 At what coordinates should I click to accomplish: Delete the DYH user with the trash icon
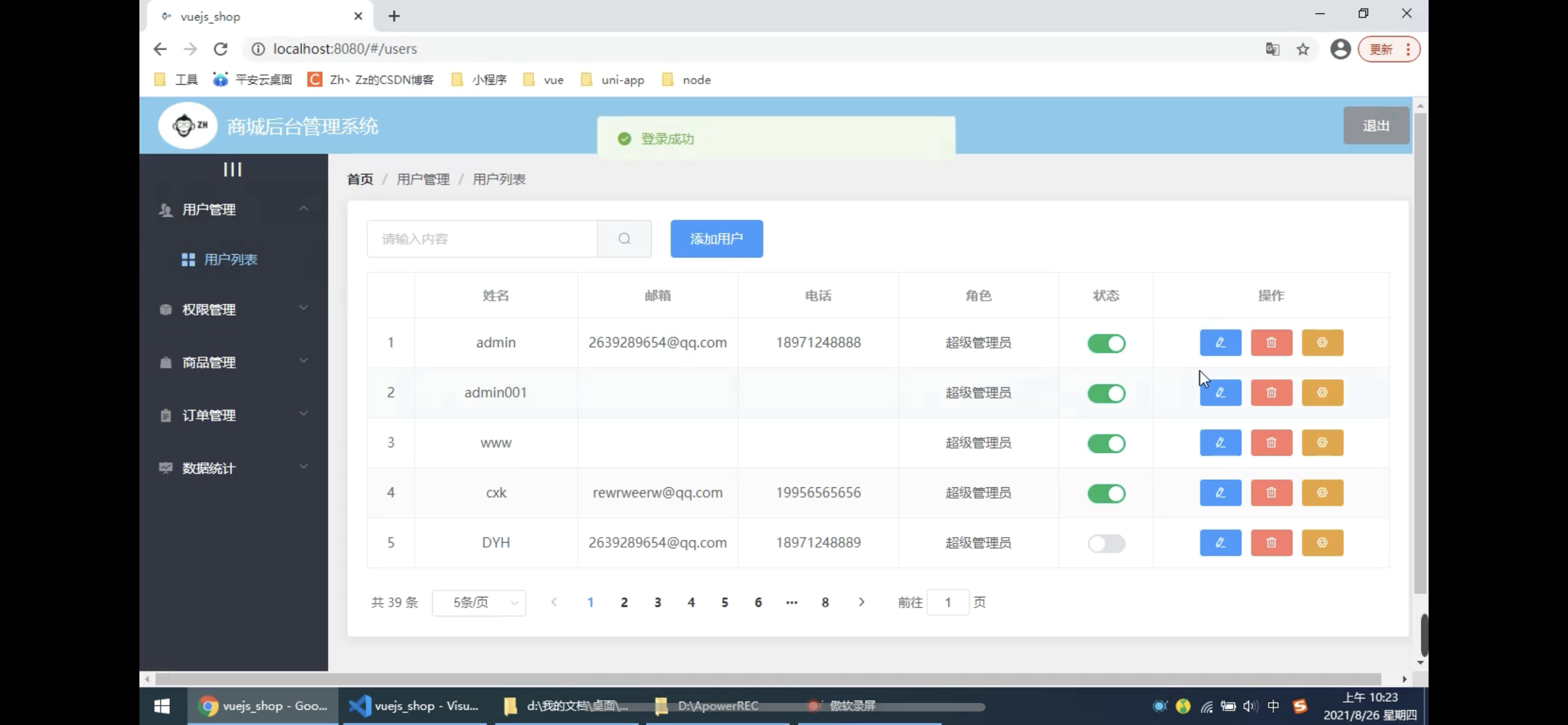tap(1271, 543)
